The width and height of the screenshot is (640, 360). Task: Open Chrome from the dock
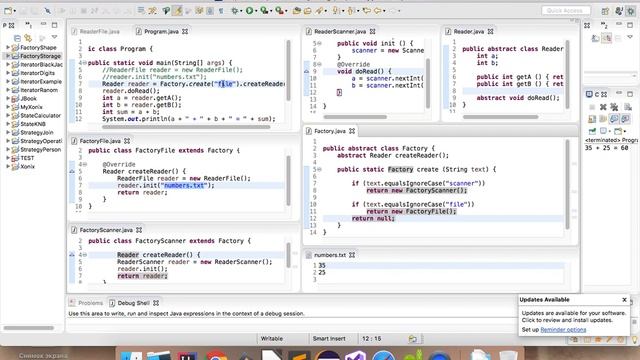click(x=216, y=356)
